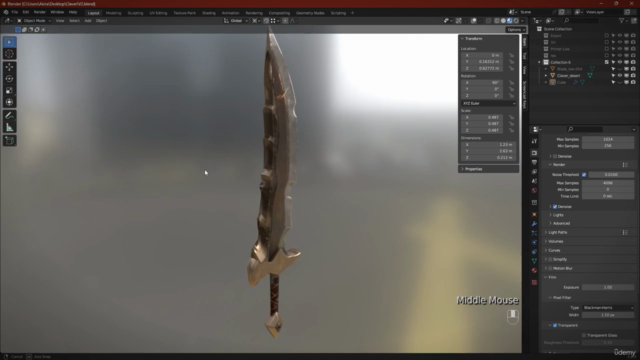Viewport: 640px width, 360px height.
Task: Open the Tool properties tab
Action: click(x=534, y=141)
